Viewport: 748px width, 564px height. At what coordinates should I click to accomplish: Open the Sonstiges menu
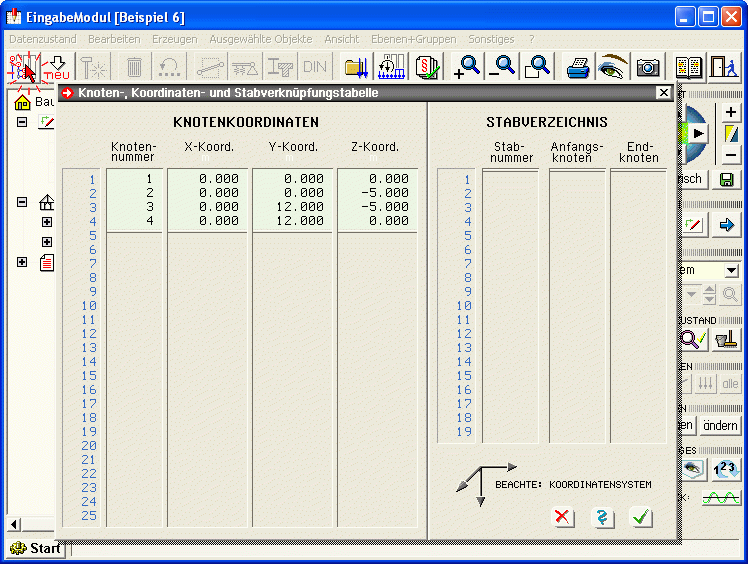(491, 39)
